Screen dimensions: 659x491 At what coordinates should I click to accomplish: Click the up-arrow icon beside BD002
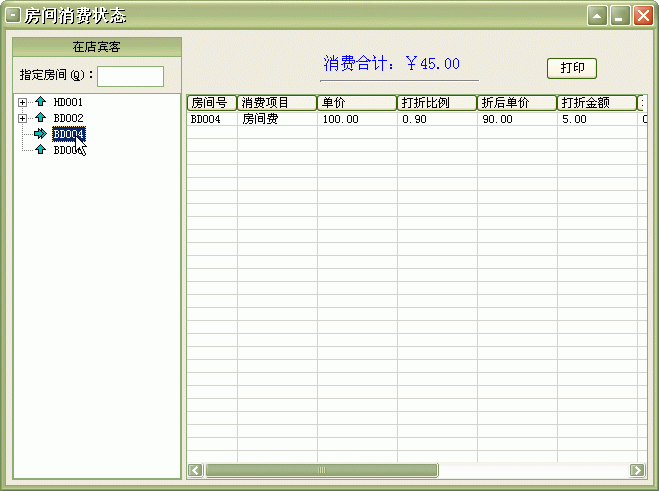click(40, 118)
